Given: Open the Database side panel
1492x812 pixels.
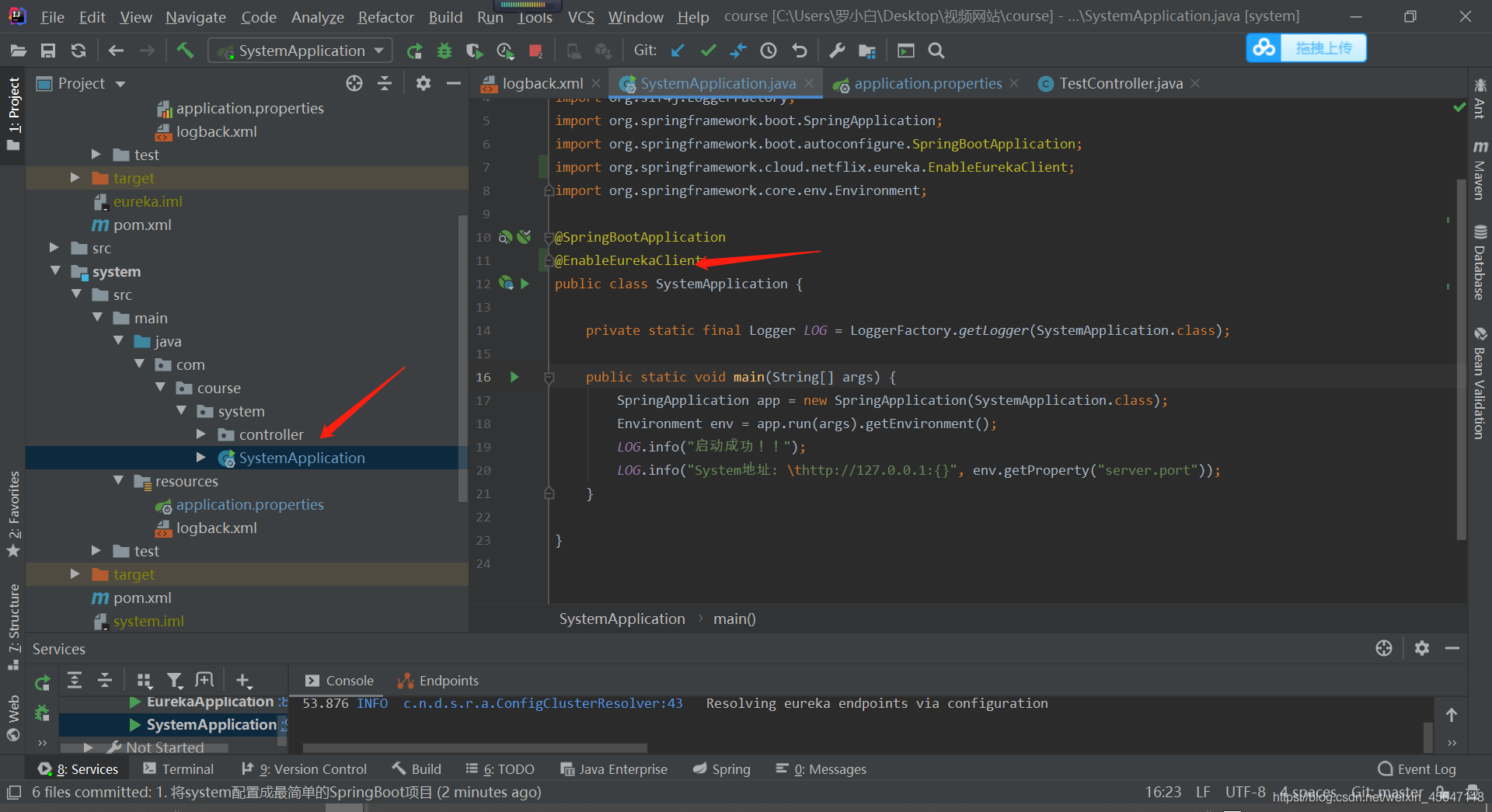Looking at the screenshot, I should [1480, 263].
